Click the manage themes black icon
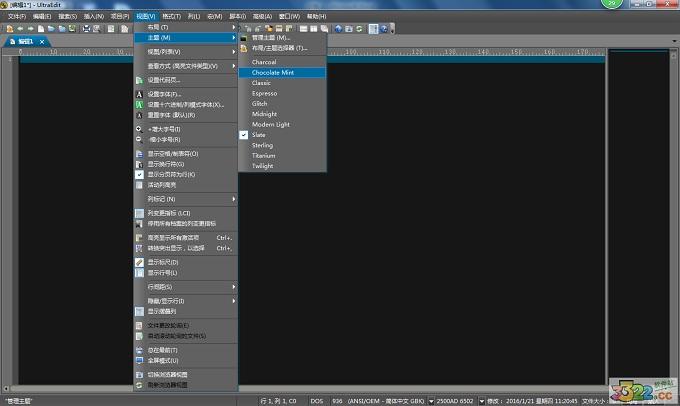The image size is (680, 406). (x=244, y=38)
